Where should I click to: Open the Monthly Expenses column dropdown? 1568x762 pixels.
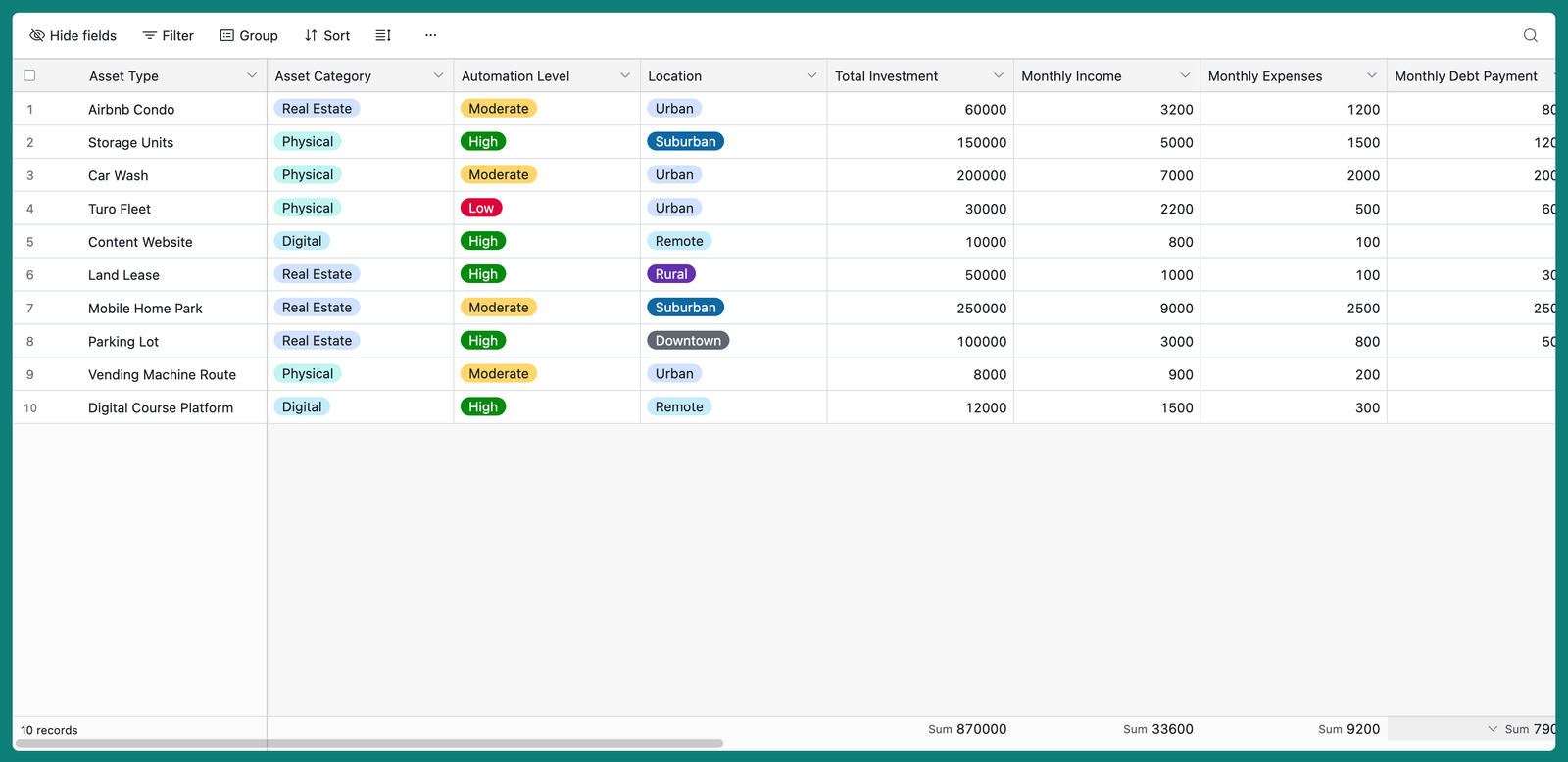tap(1371, 75)
